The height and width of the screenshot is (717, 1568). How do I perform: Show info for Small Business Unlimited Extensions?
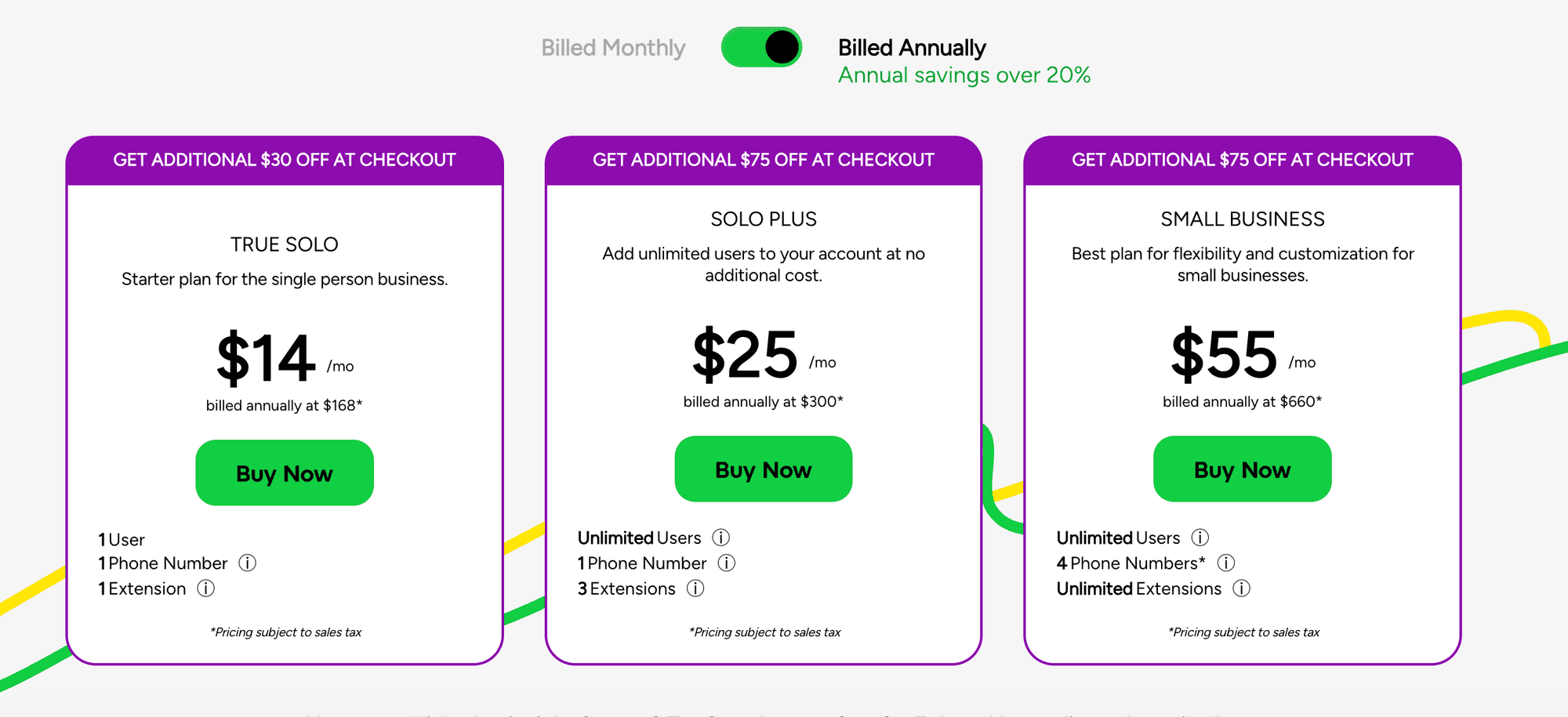[x=1241, y=588]
